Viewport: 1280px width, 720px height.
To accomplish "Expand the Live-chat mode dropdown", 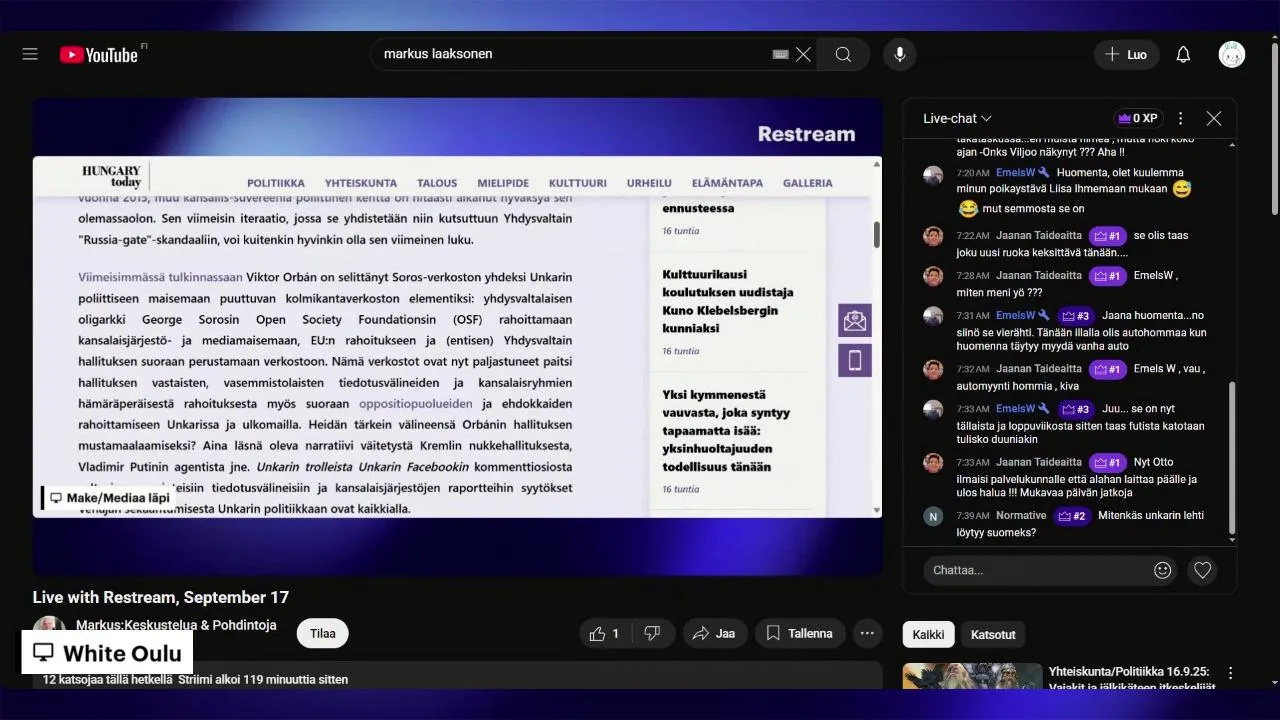I will click(x=957, y=118).
